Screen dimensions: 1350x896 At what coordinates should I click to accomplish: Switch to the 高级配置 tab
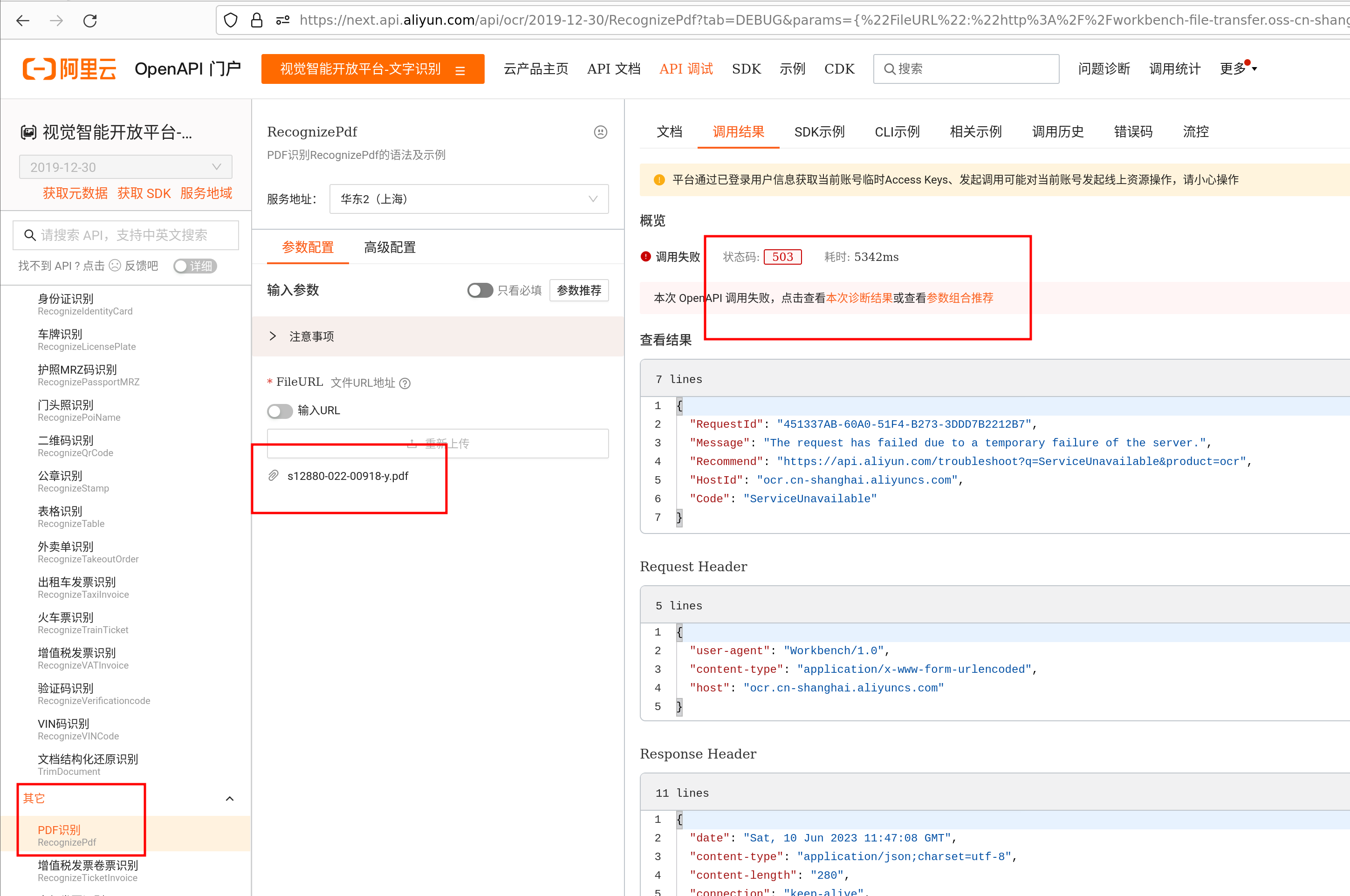click(390, 247)
